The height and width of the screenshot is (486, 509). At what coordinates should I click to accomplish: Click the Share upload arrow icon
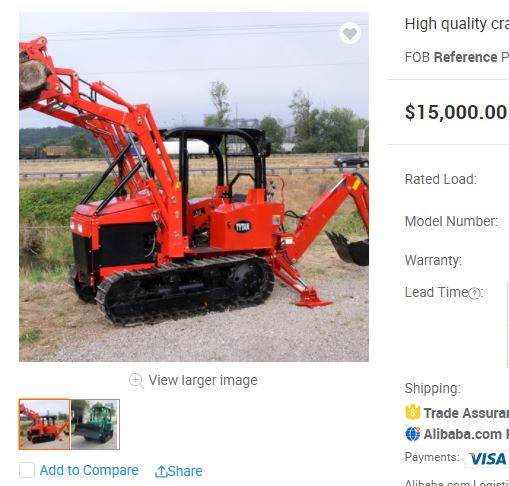coord(161,471)
